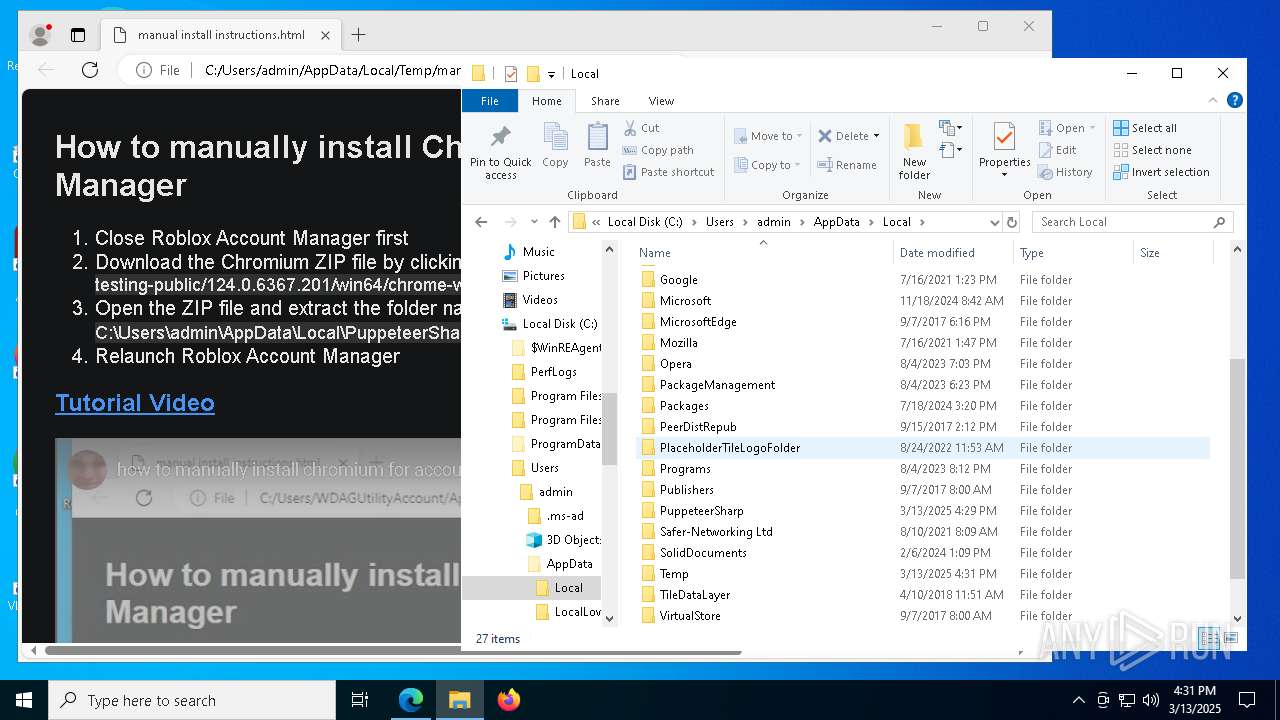Switch to the Home ribbon tab
The height and width of the screenshot is (720, 1280).
click(546, 101)
